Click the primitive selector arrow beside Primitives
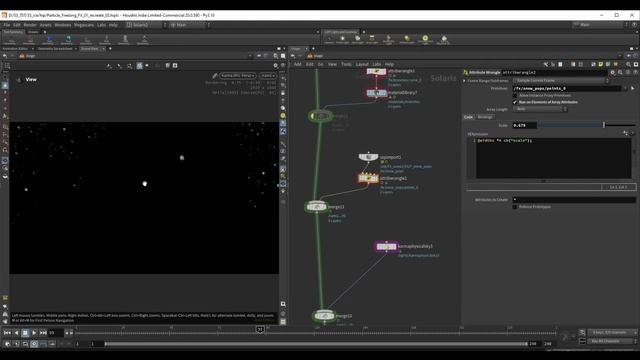Viewport: 640px width, 360px height. click(x=633, y=88)
